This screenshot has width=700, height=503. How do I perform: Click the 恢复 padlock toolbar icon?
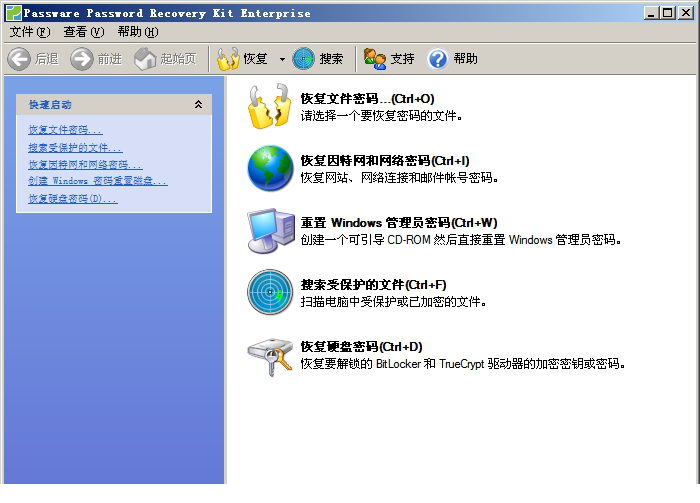point(228,59)
